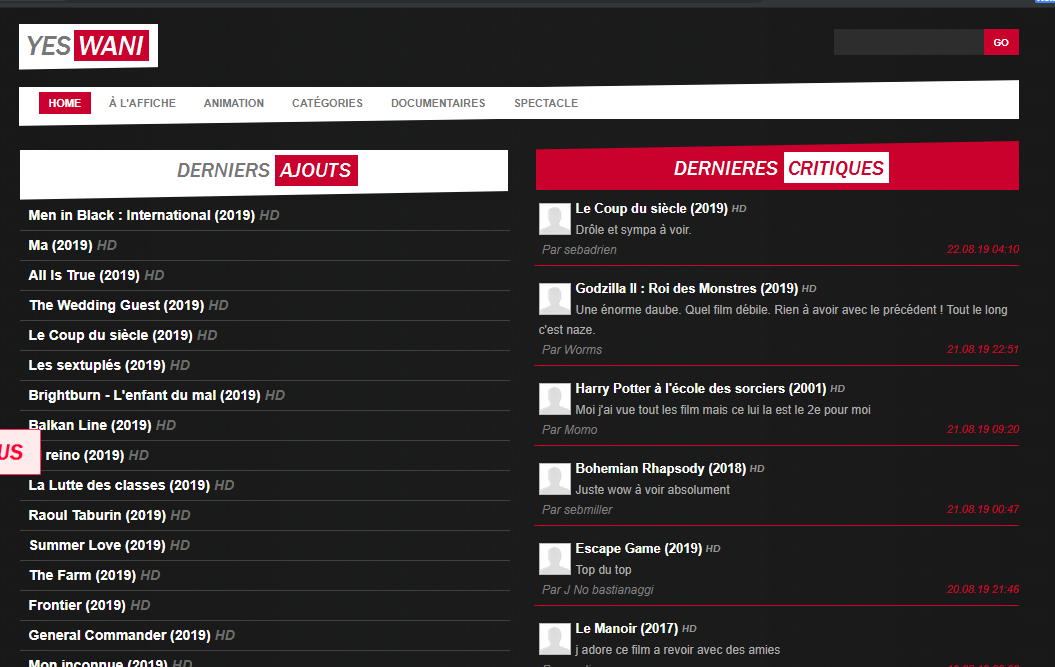Select the HOME menu item

pos(65,103)
